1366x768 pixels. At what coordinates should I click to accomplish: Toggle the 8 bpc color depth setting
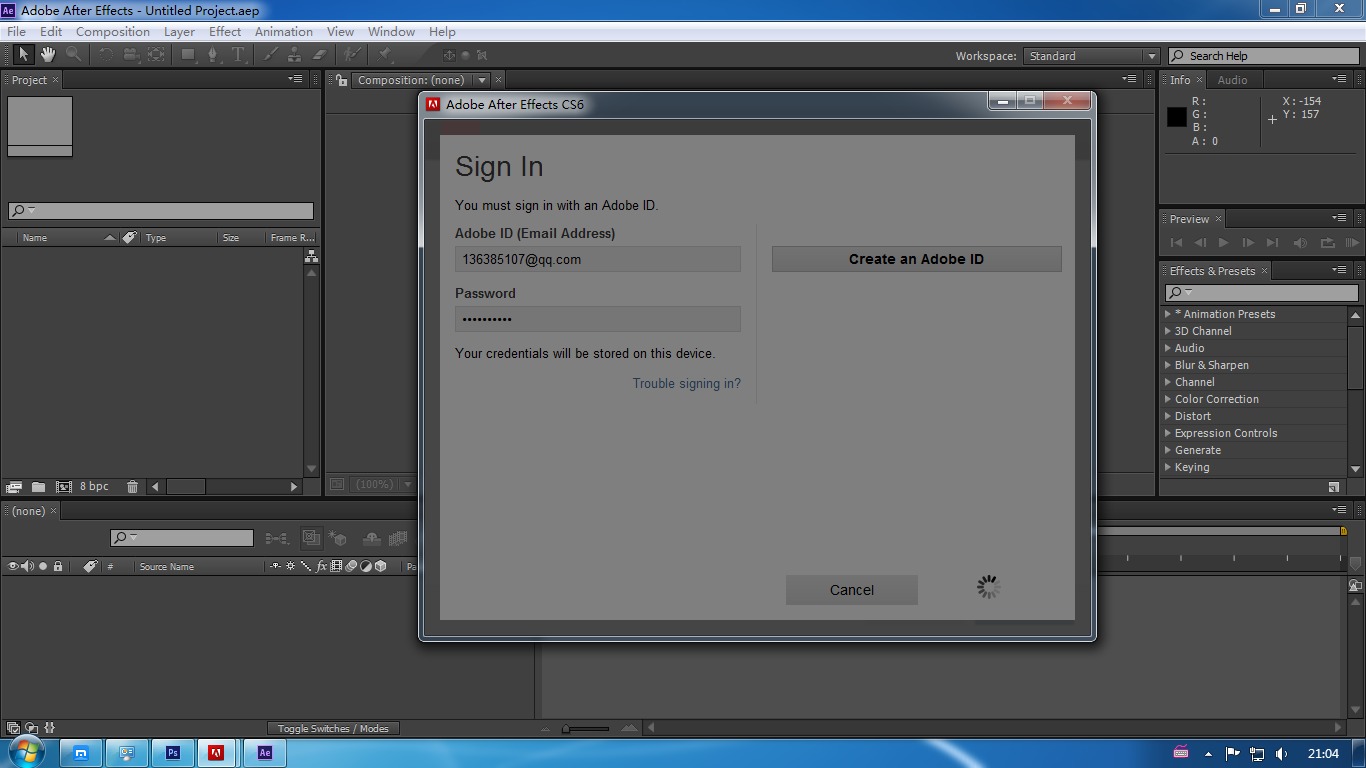(93, 486)
